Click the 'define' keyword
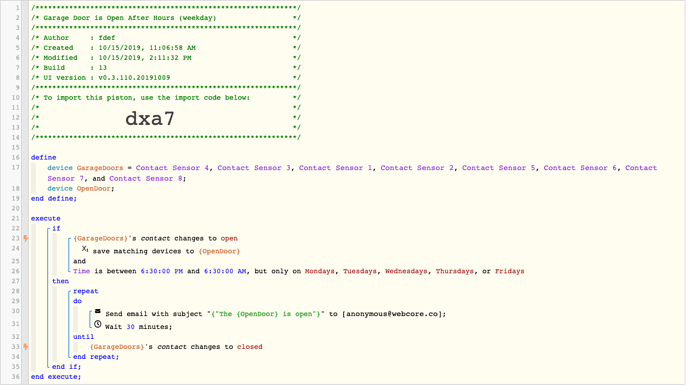Viewport: 690px width, 386px height. tap(44, 157)
